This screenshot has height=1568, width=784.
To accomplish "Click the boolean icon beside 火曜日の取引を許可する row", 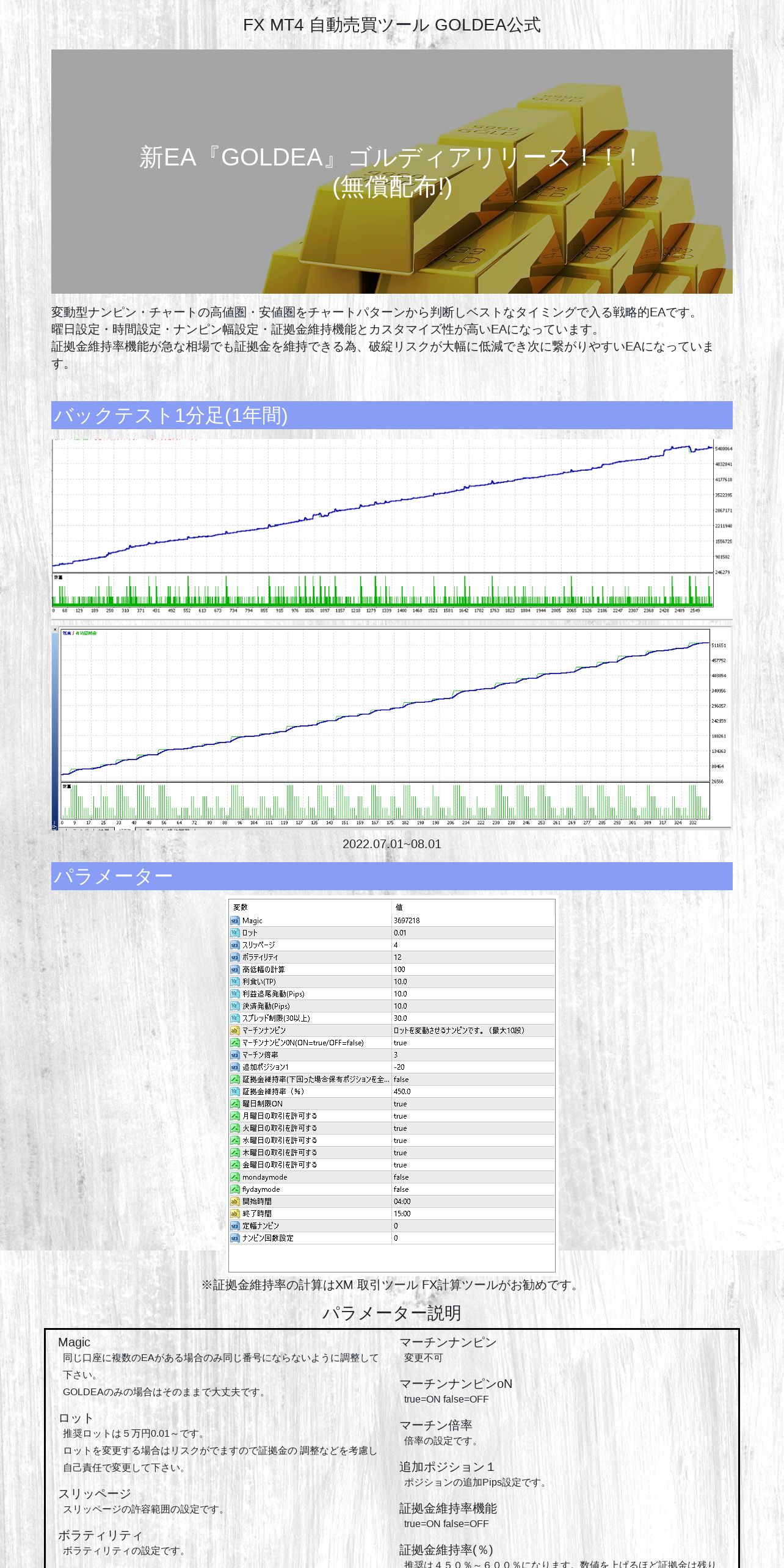I will click(x=234, y=1128).
